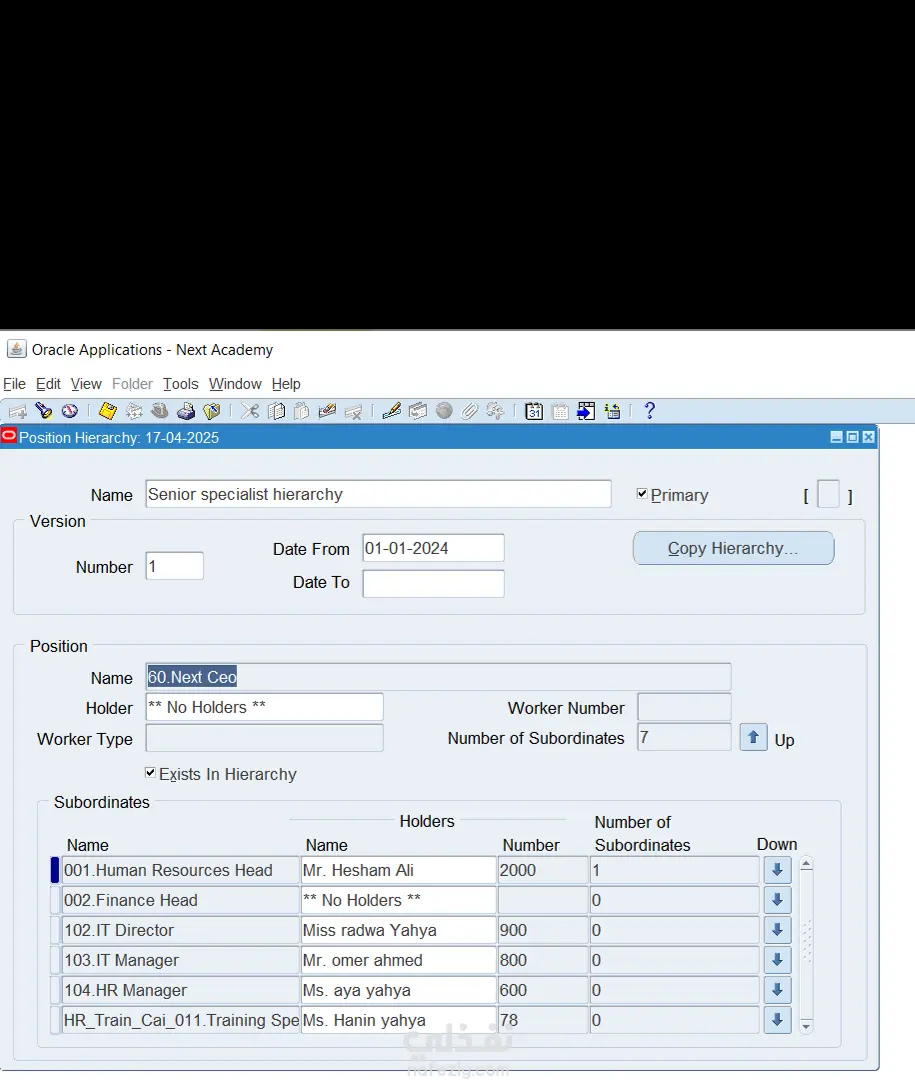The width and height of the screenshot is (915, 1080).
Task: Click the empty Date To field
Action: [x=433, y=583]
